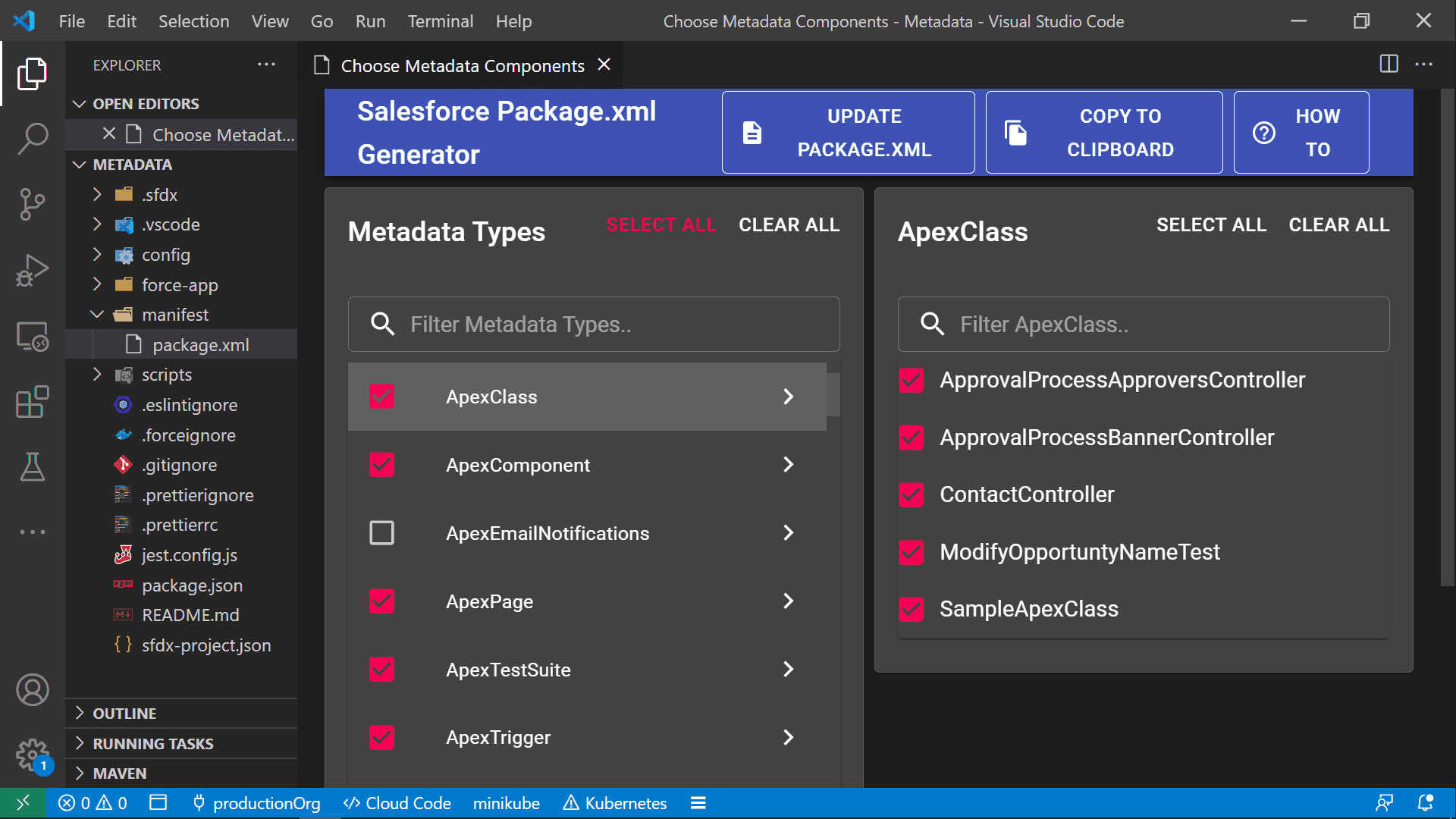Screen dimensions: 1456x819
Task: Close the Choose Metadata Components tab
Action: (604, 65)
